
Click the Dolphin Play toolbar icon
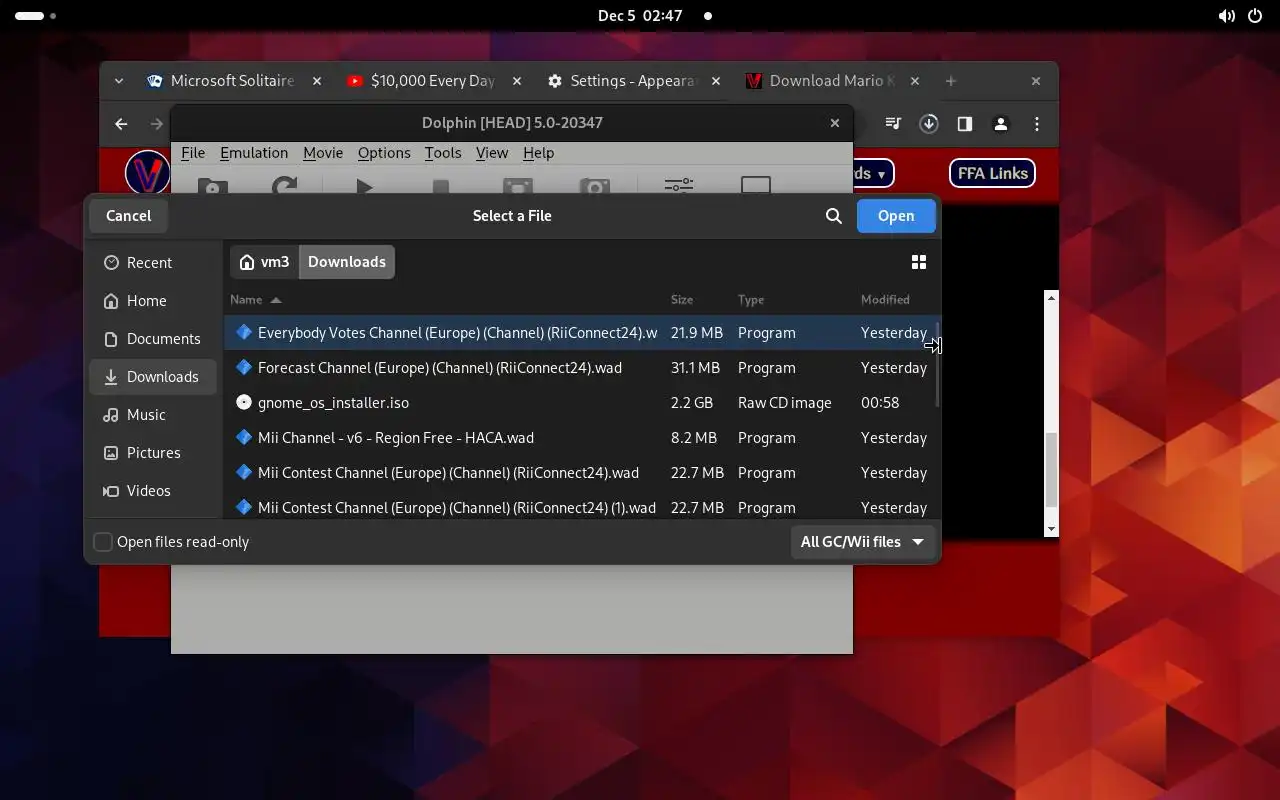[364, 186]
